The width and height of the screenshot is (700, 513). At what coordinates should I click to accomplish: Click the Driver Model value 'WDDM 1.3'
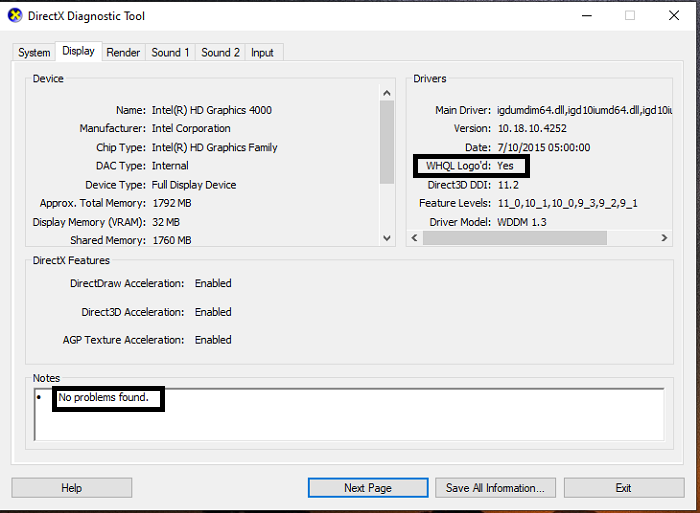pyautogui.click(x=522, y=222)
